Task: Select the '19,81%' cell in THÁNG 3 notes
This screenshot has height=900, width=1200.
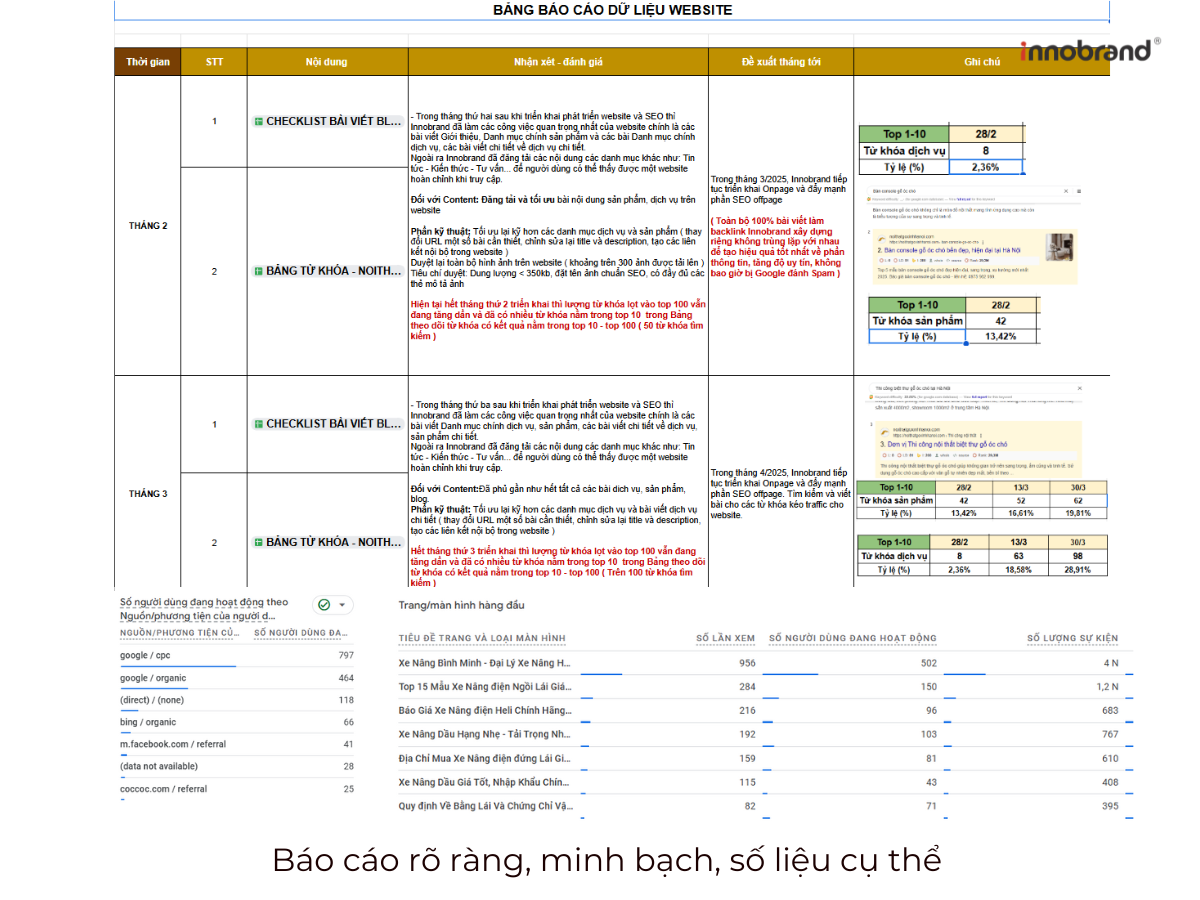Action: pos(1077,512)
